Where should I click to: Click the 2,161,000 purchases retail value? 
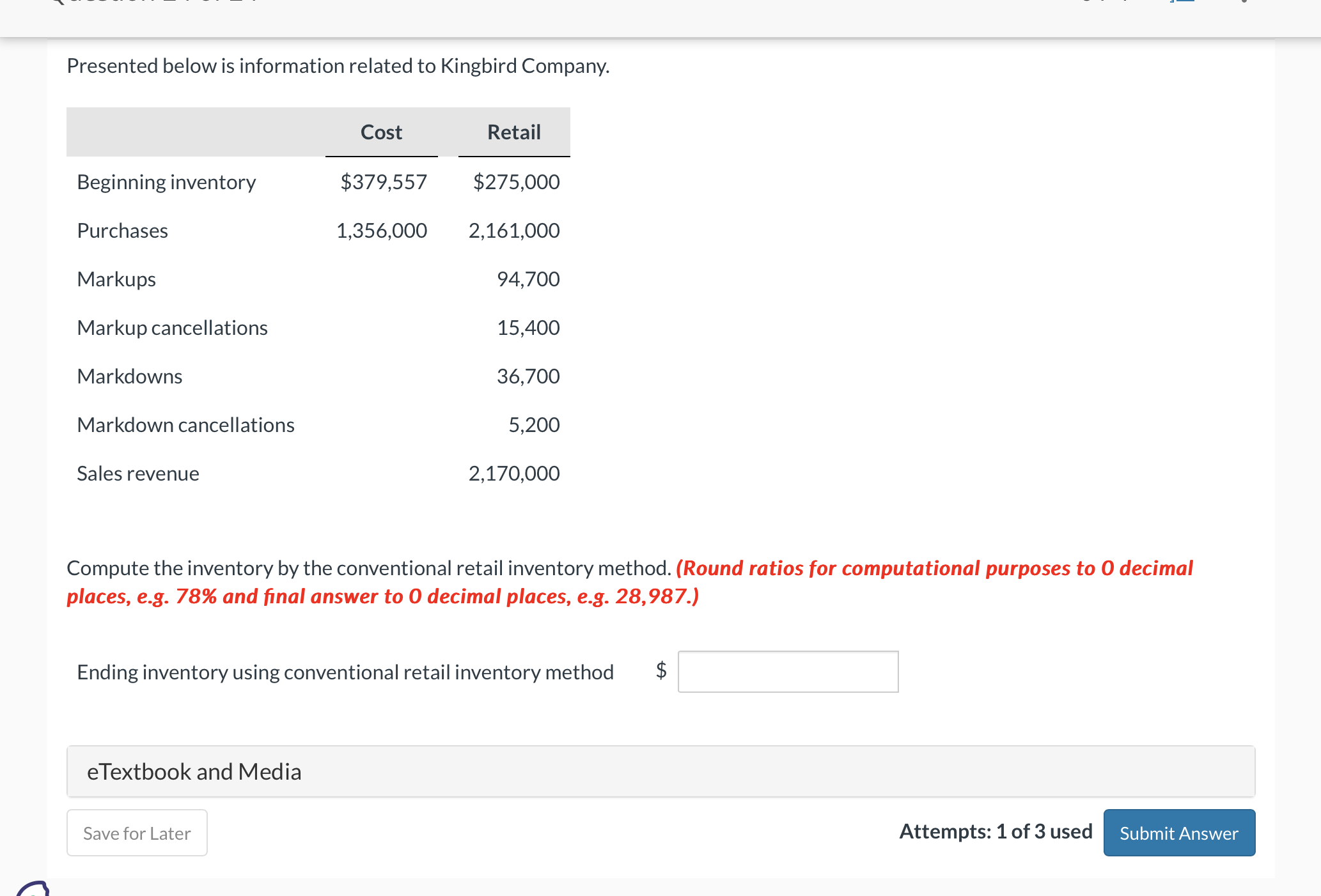pyautogui.click(x=513, y=231)
